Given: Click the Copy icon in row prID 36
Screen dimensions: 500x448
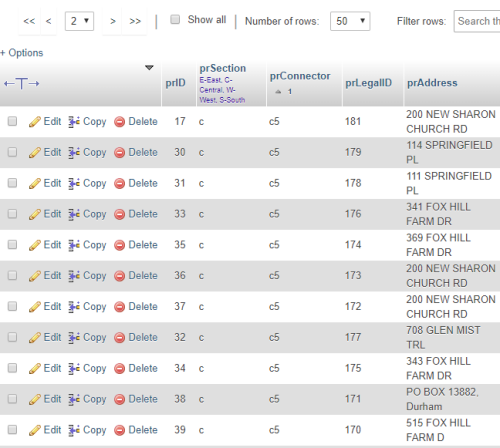Looking at the screenshot, I should pos(74,276).
